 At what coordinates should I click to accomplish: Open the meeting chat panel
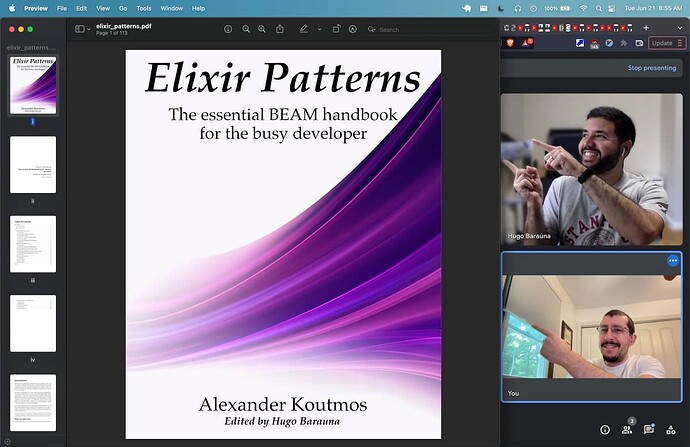pos(649,429)
